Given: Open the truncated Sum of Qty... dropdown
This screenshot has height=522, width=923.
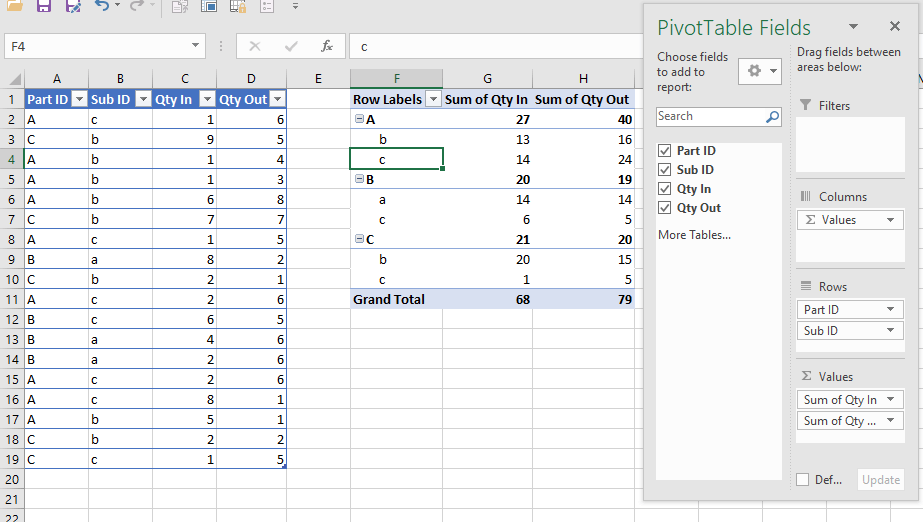Looking at the screenshot, I should pyautogui.click(x=891, y=421).
